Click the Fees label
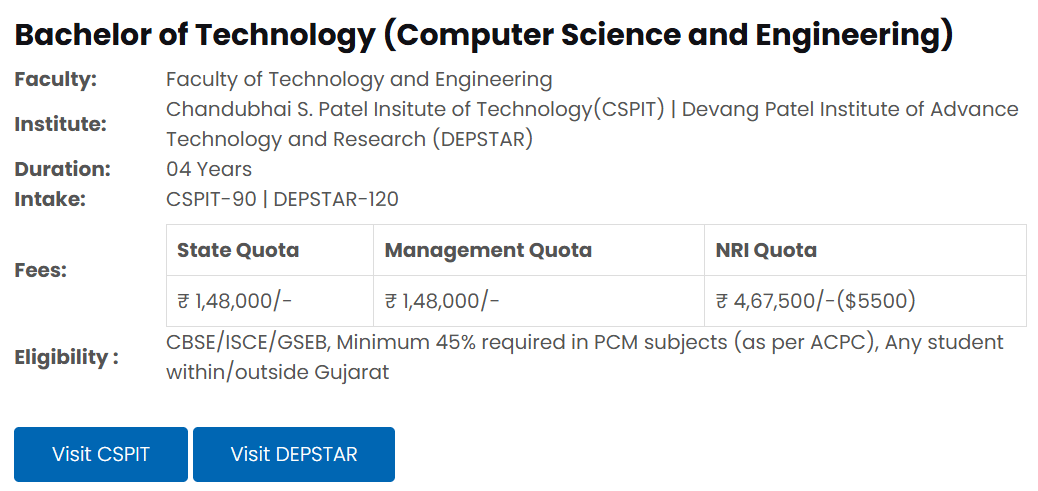Screen dimensions: 1038x491 41,270
